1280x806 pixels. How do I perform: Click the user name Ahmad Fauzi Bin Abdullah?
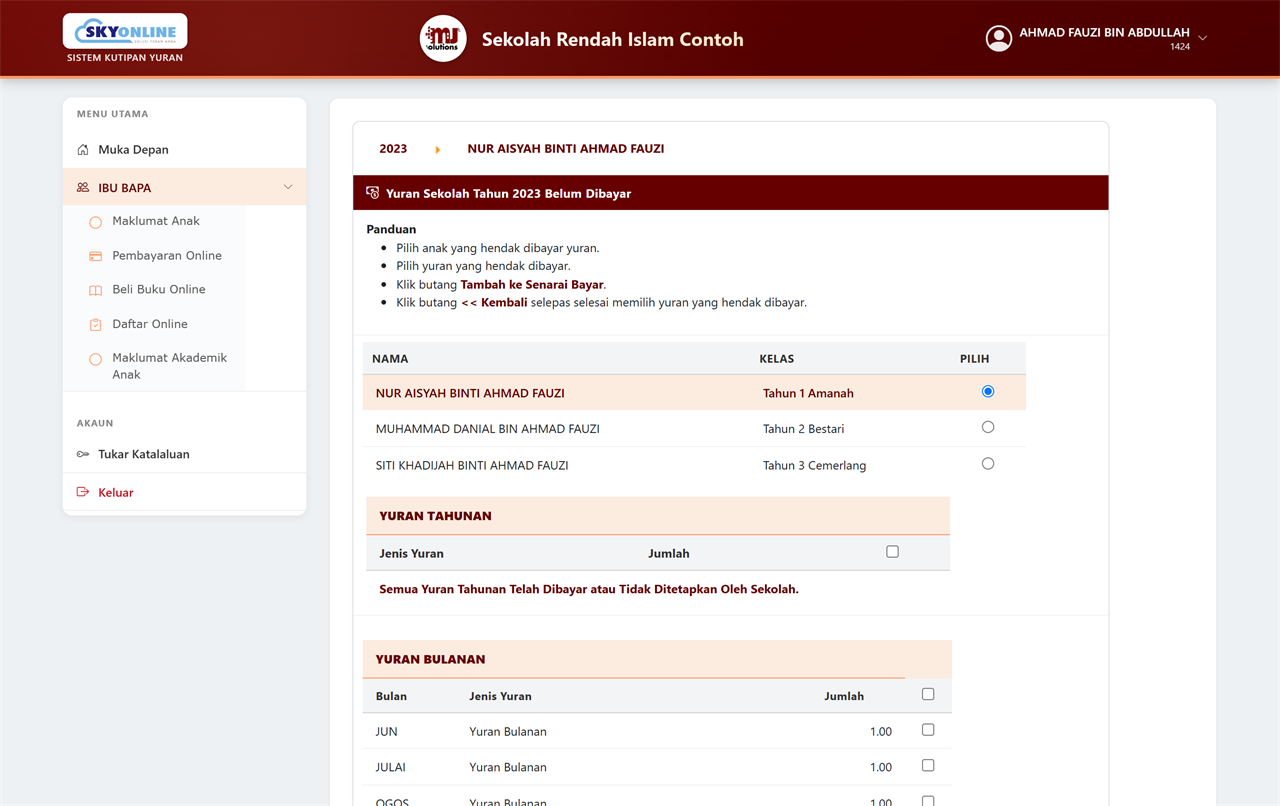pyautogui.click(x=1104, y=33)
